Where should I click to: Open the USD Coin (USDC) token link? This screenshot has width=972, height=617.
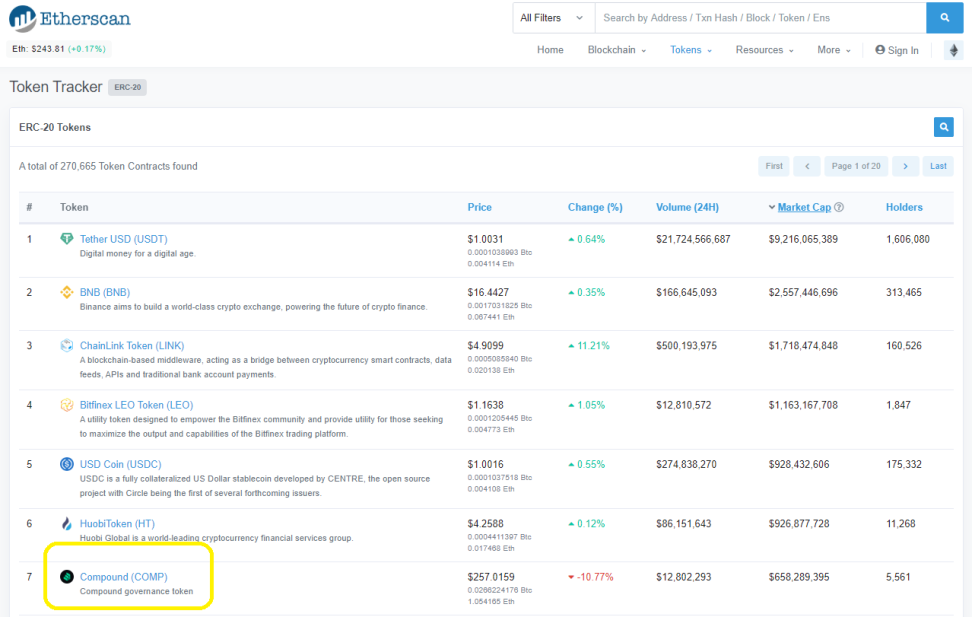pyautogui.click(x=120, y=464)
